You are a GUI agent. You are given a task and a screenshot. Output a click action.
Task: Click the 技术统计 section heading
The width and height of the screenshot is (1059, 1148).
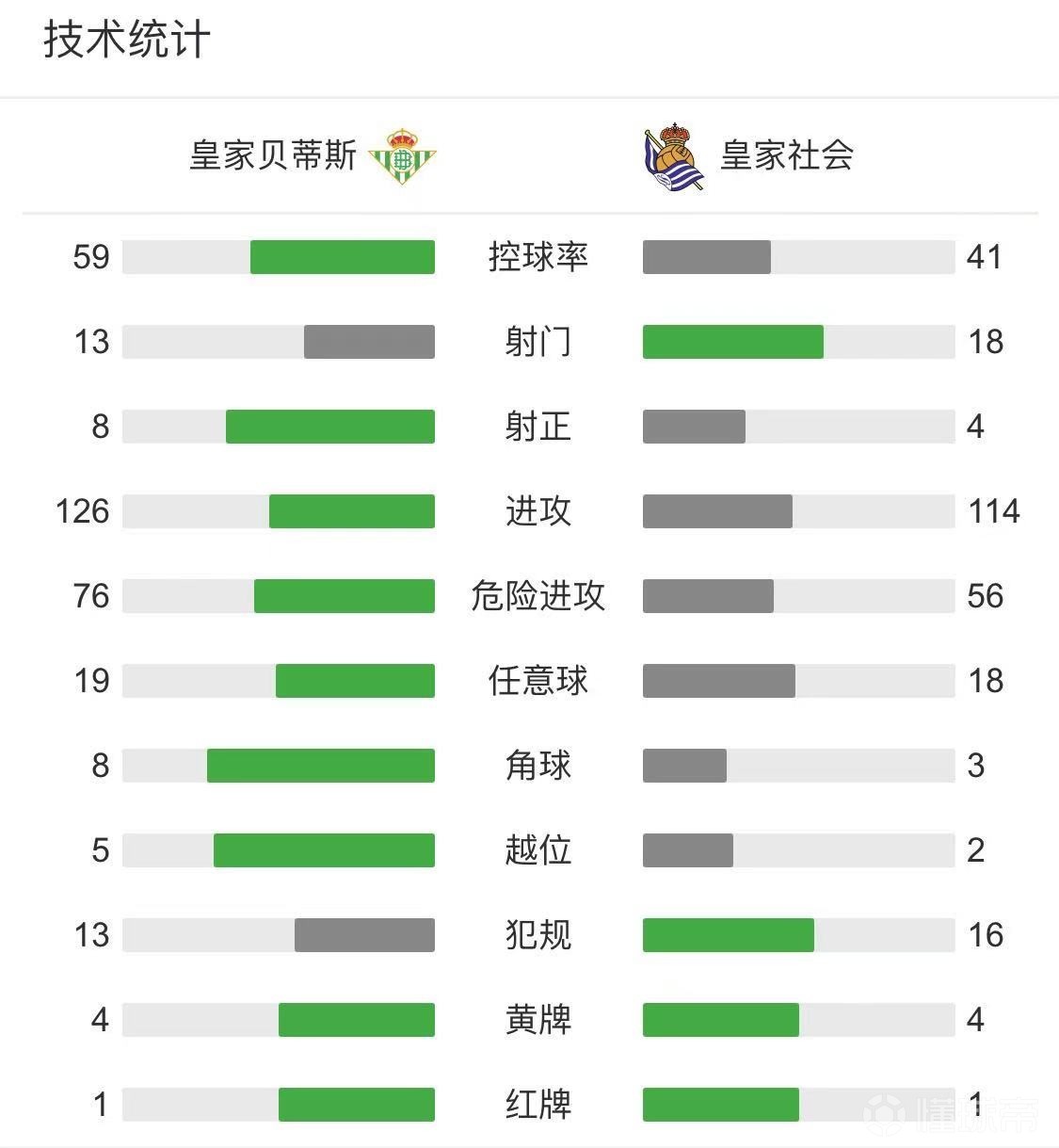coord(127,40)
